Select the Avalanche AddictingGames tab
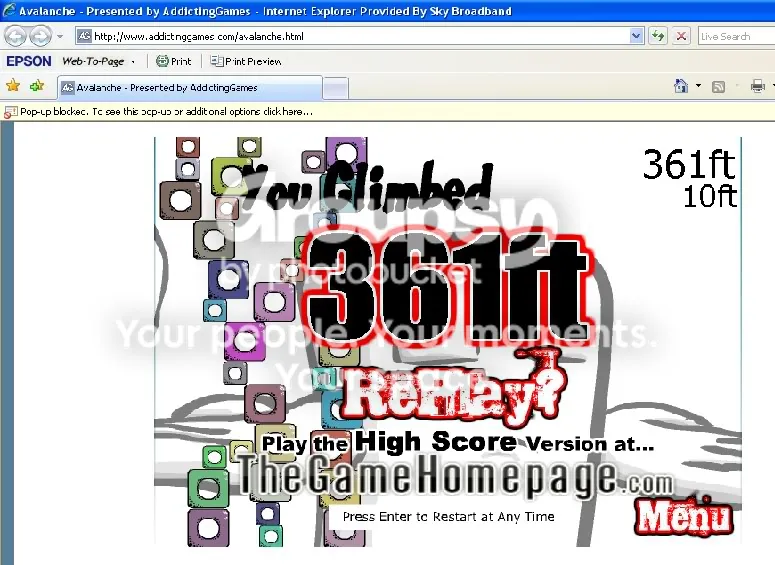 [190, 87]
